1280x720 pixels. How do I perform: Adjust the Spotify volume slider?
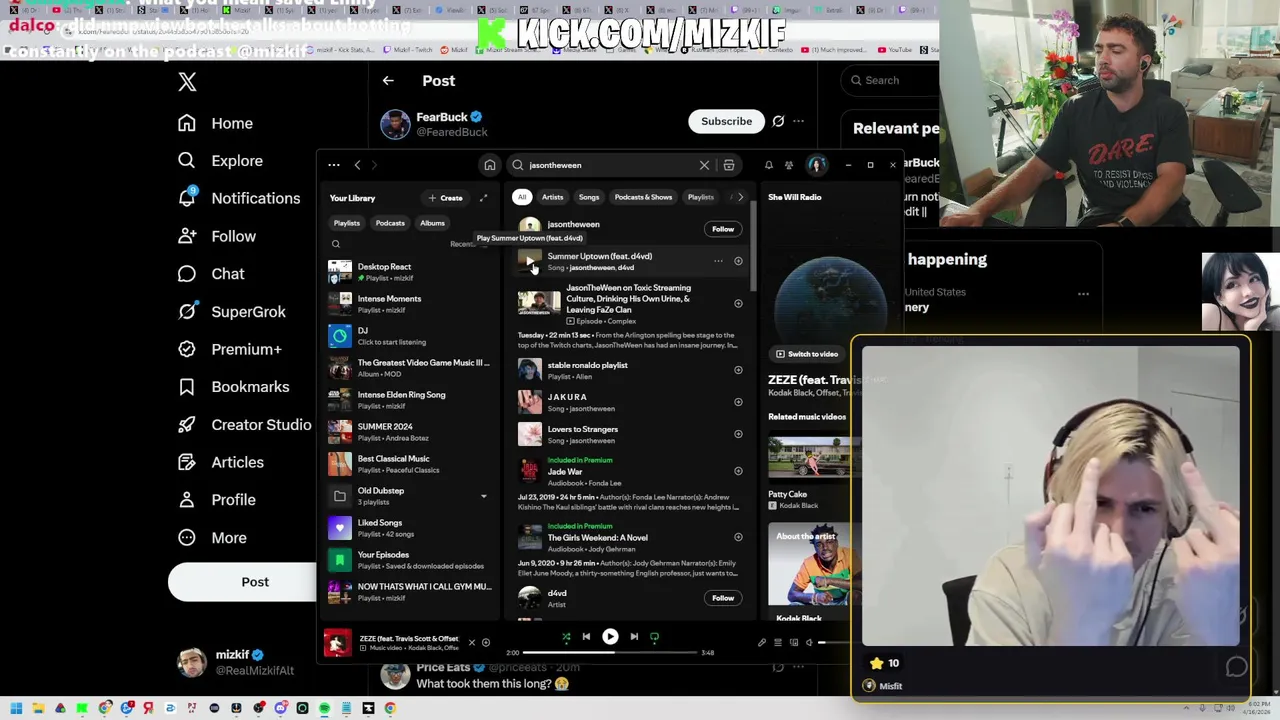(x=832, y=642)
